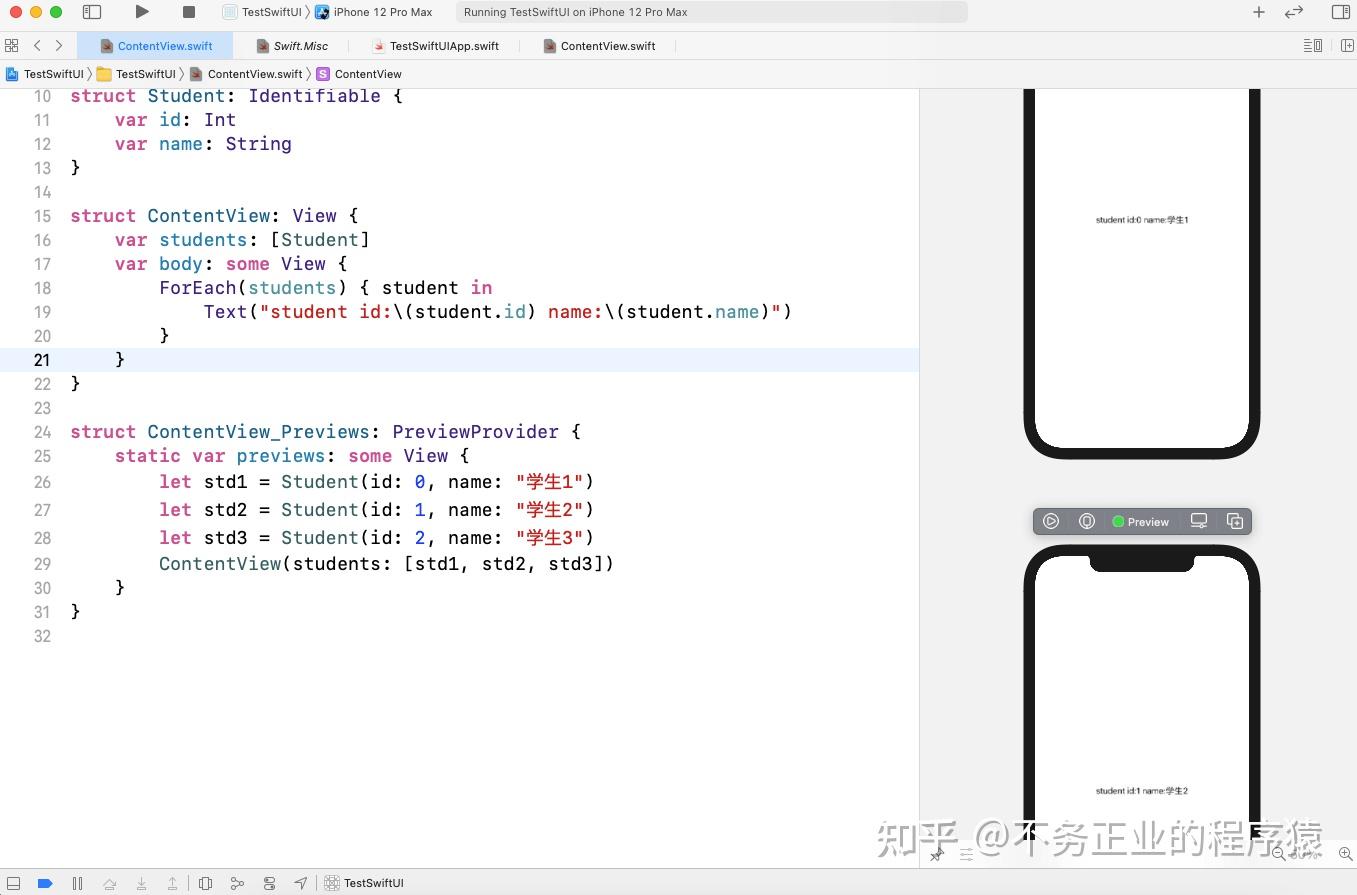
Task: Toggle breakpoints in the debug bar
Action: pos(45,883)
